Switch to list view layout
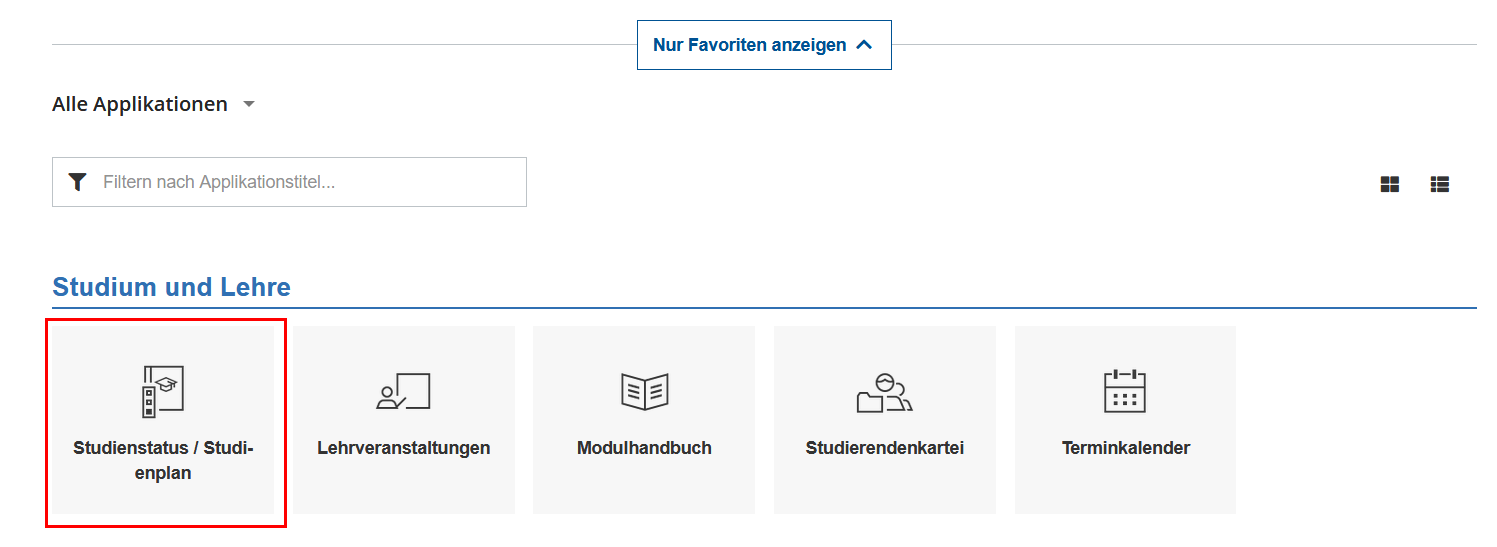The width and height of the screenshot is (1497, 547). 1439,184
